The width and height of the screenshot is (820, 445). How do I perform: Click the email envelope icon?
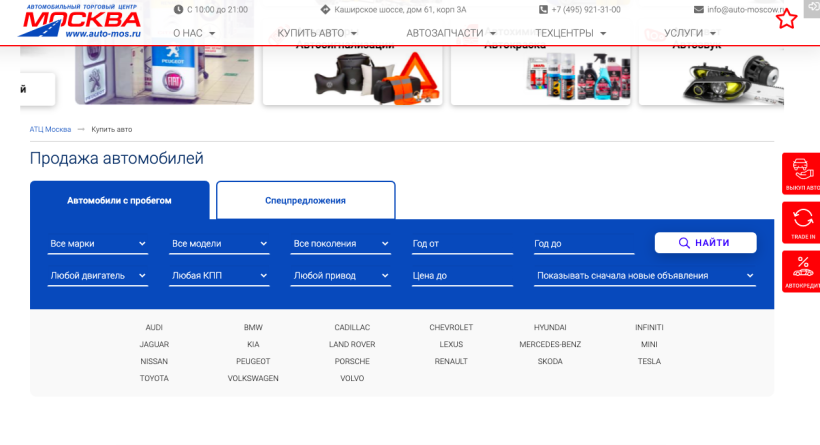point(699,9)
